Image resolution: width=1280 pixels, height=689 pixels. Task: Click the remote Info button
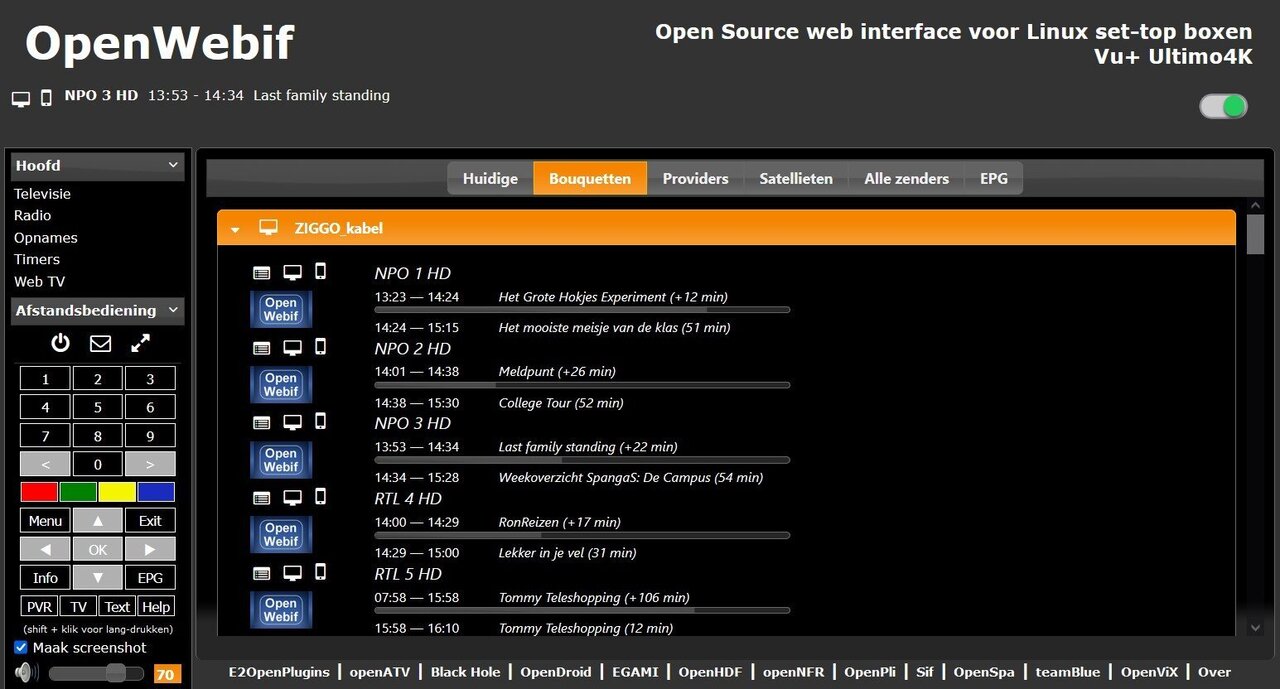[x=45, y=578]
